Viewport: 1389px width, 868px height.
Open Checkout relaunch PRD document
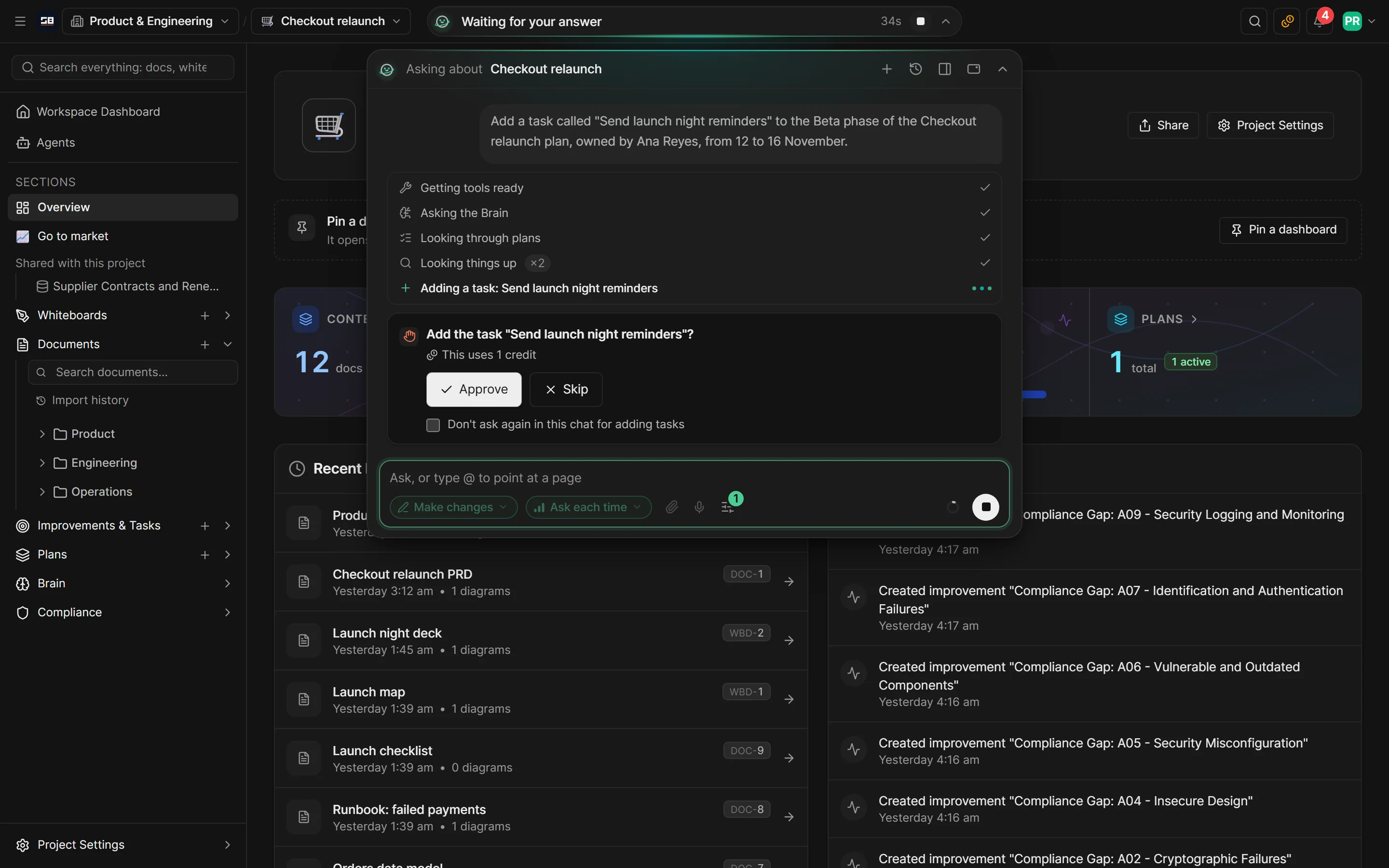(541, 582)
